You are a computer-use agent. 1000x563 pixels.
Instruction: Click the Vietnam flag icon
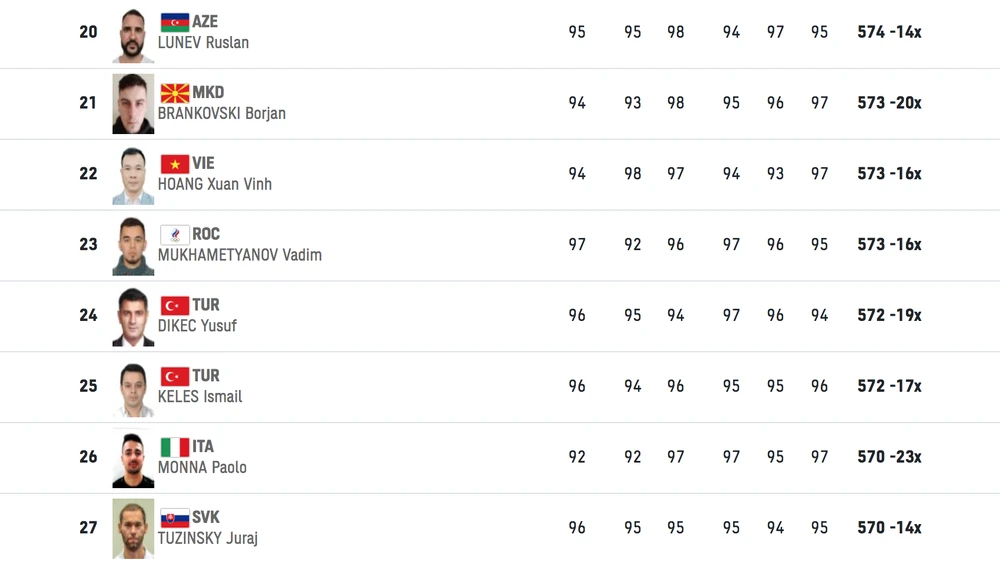click(174, 164)
